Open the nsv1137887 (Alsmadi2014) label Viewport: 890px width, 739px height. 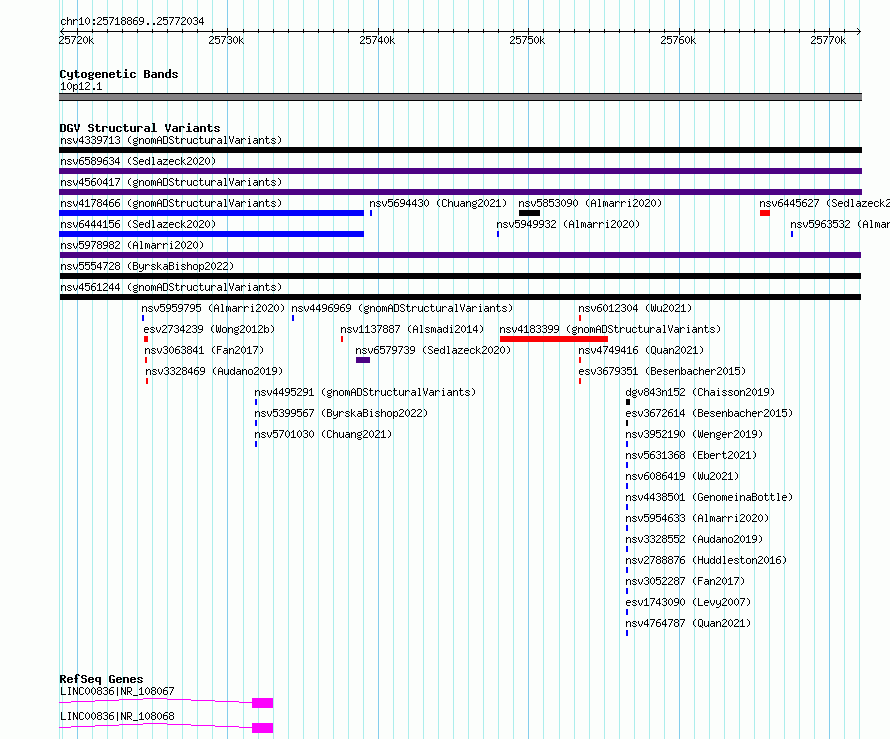click(412, 329)
